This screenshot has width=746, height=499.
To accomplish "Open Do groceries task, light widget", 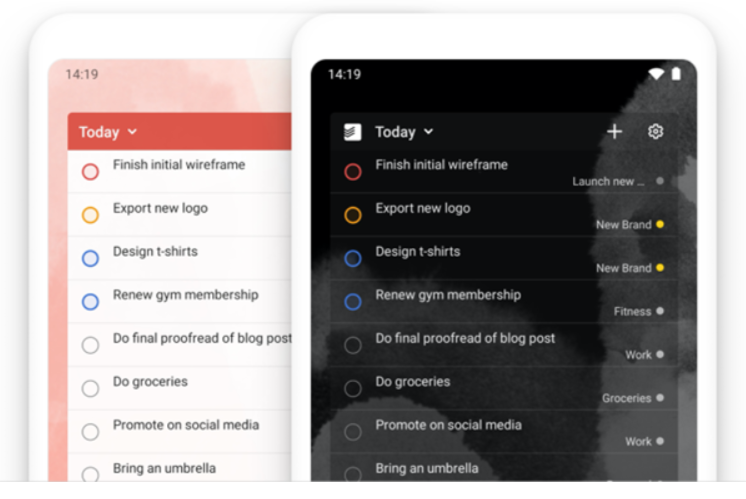I will point(150,382).
